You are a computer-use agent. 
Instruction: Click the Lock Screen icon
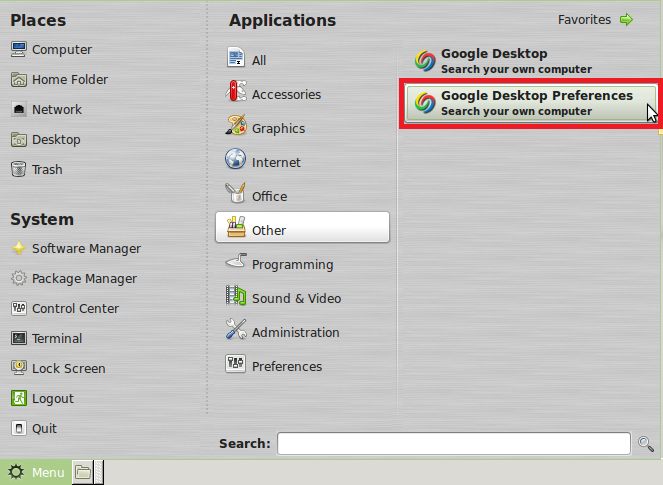(x=19, y=368)
